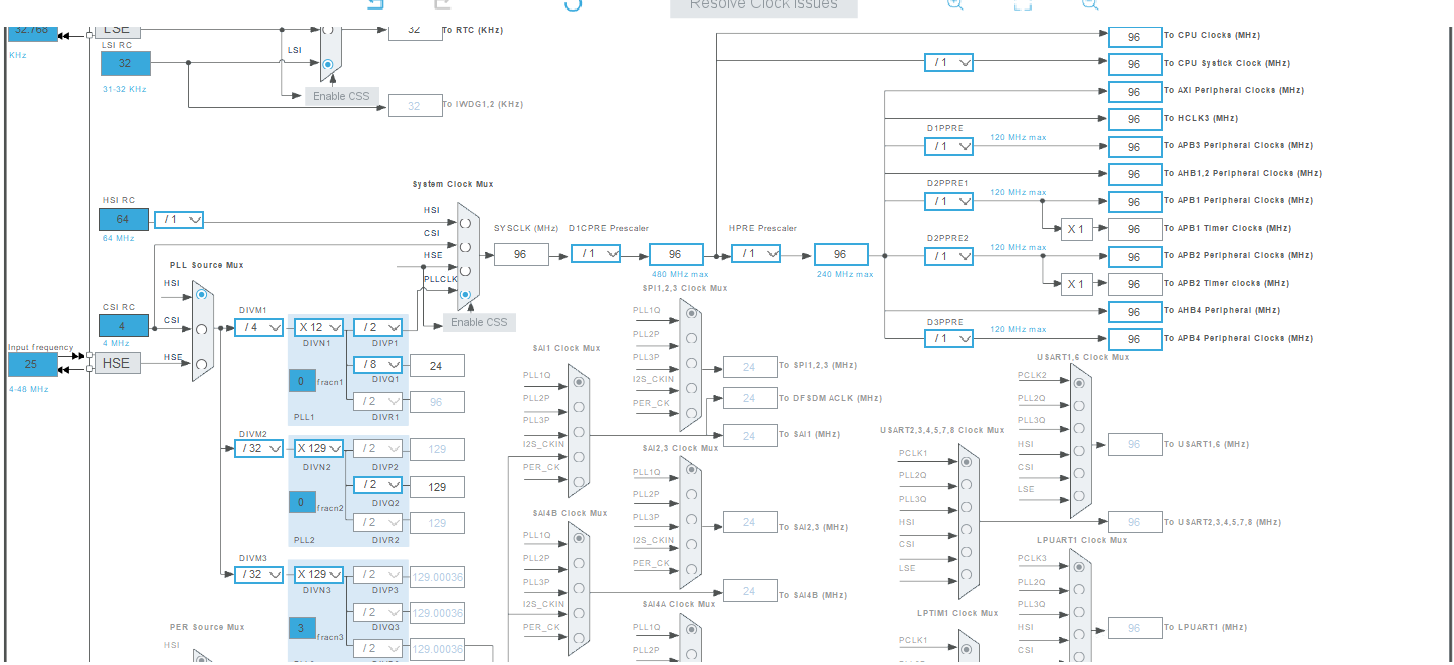The image size is (1454, 665).
Task: Select the zoom-out magnifier icon
Action: [1090, 5]
